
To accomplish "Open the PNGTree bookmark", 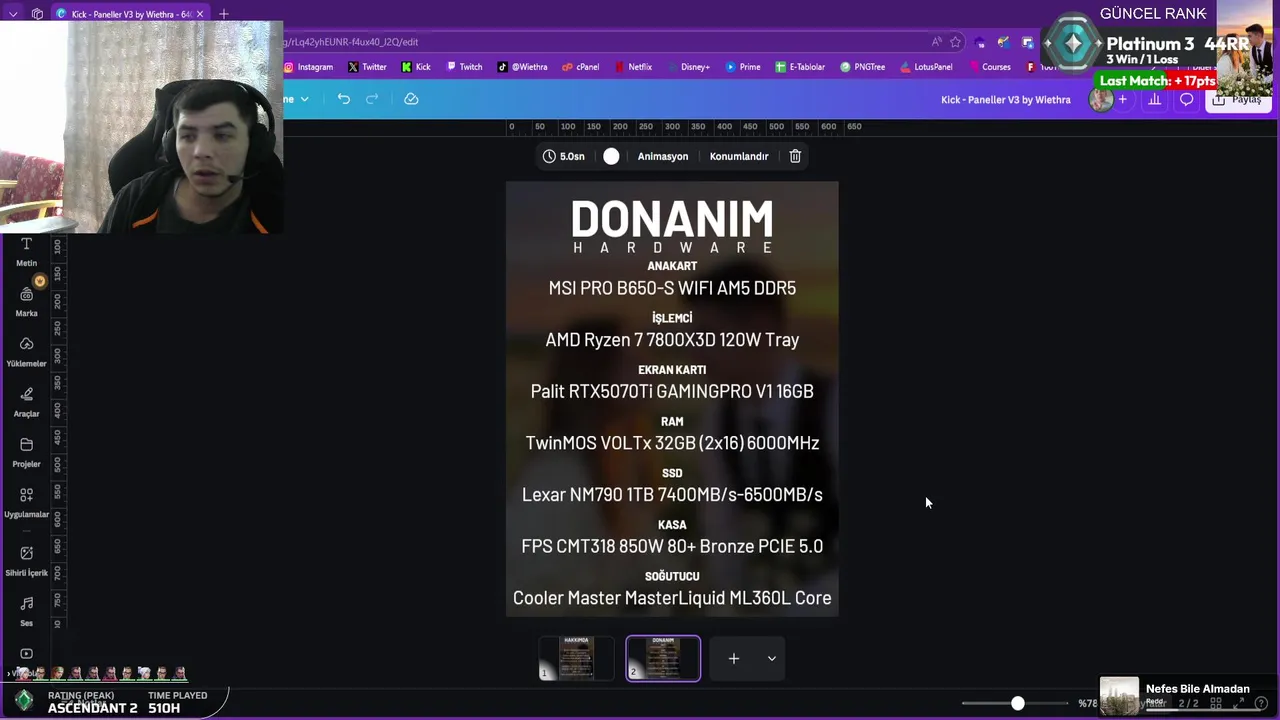I will tap(862, 67).
